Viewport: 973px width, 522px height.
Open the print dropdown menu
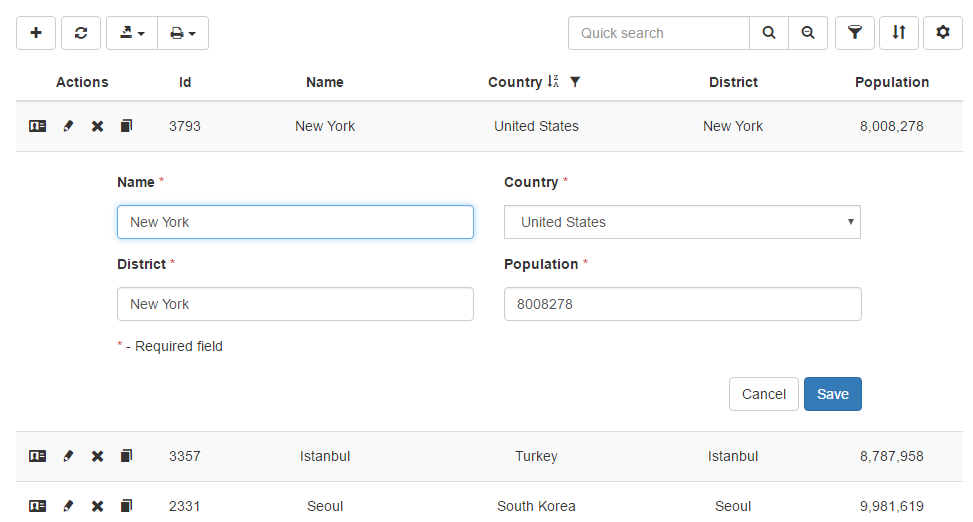pos(182,33)
